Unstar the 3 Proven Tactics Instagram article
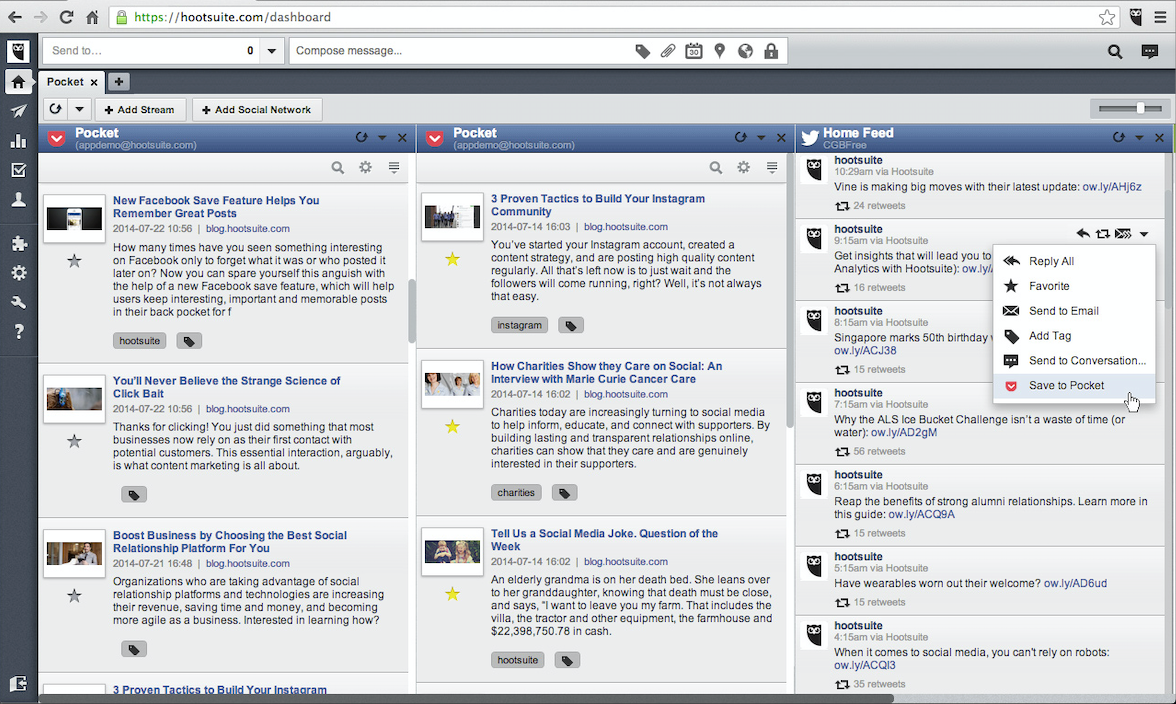 click(452, 259)
